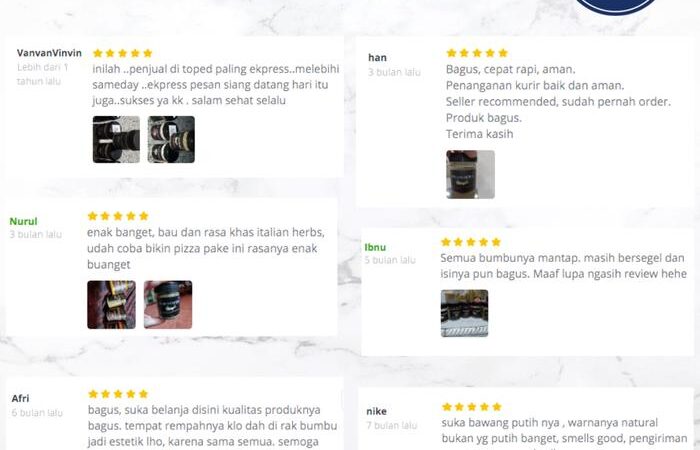Click the star rating above han's review
This screenshot has height=450, width=700.
477,53
